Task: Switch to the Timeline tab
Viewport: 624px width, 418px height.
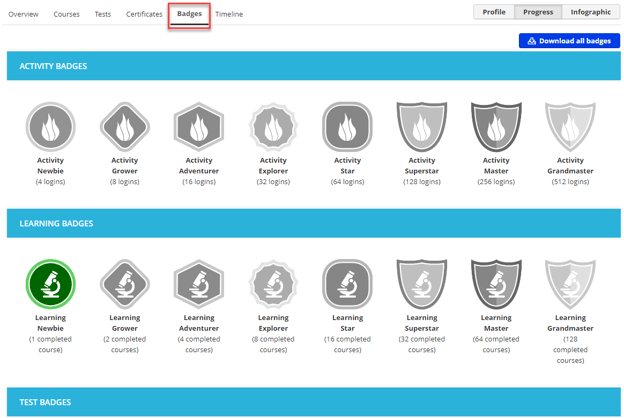Action: 229,14
